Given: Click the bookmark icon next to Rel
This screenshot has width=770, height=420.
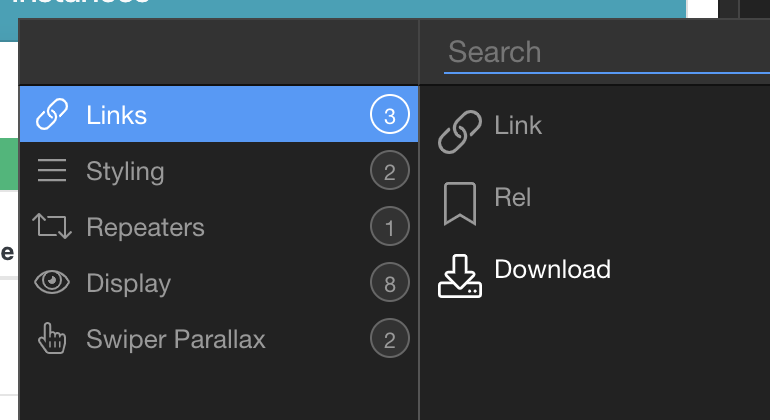Looking at the screenshot, I should pyautogui.click(x=460, y=203).
